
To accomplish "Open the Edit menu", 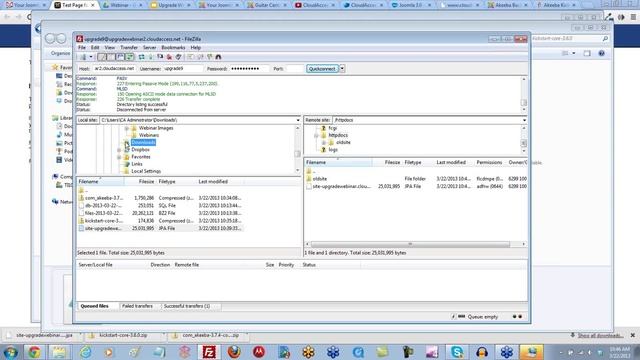I will [x=95, y=48].
